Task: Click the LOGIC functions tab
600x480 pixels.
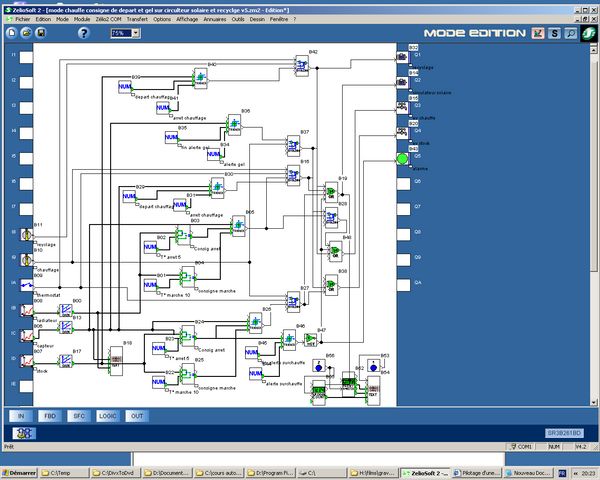Action: click(x=107, y=415)
